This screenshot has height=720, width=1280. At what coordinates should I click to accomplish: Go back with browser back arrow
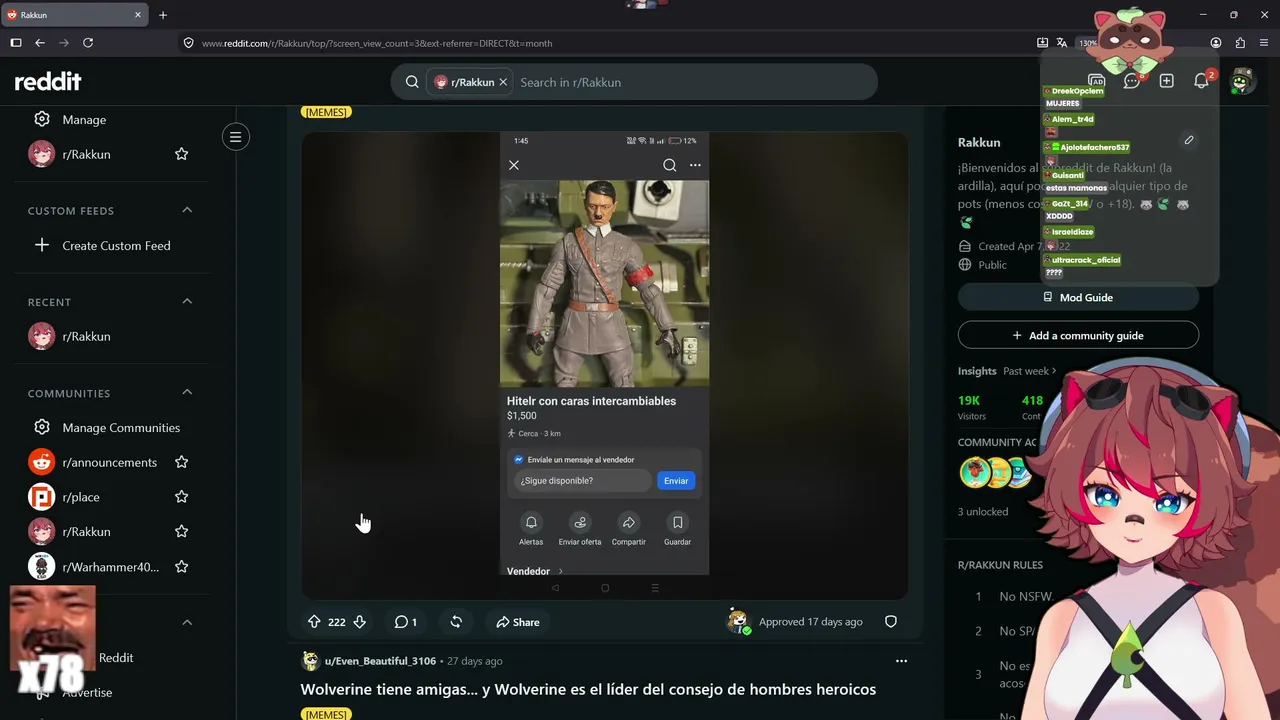click(x=40, y=43)
